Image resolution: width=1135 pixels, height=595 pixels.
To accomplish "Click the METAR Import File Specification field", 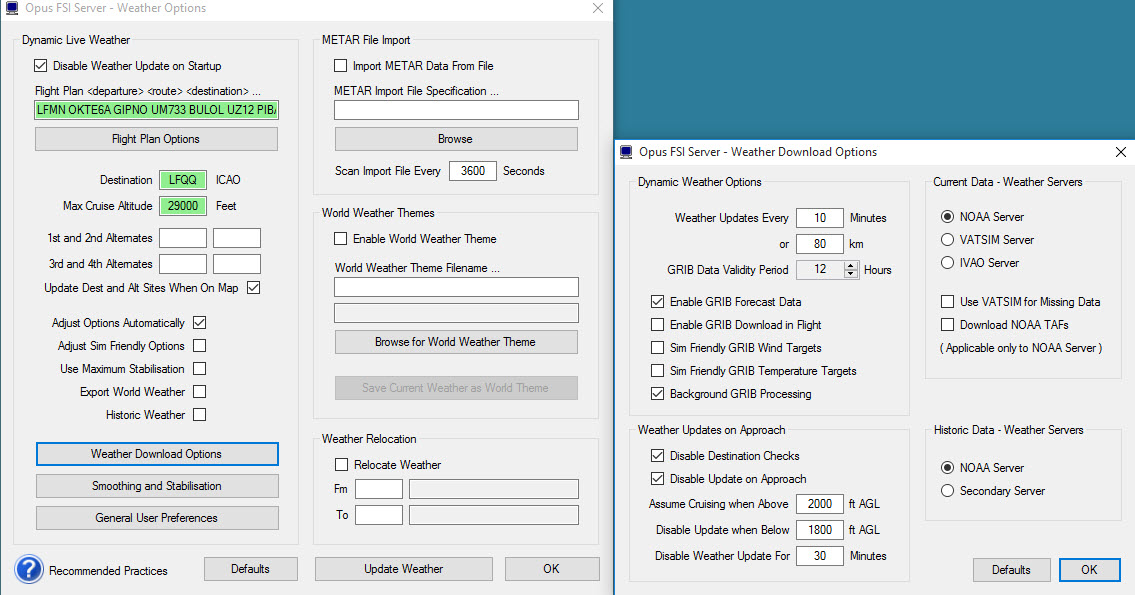I will pos(456,110).
